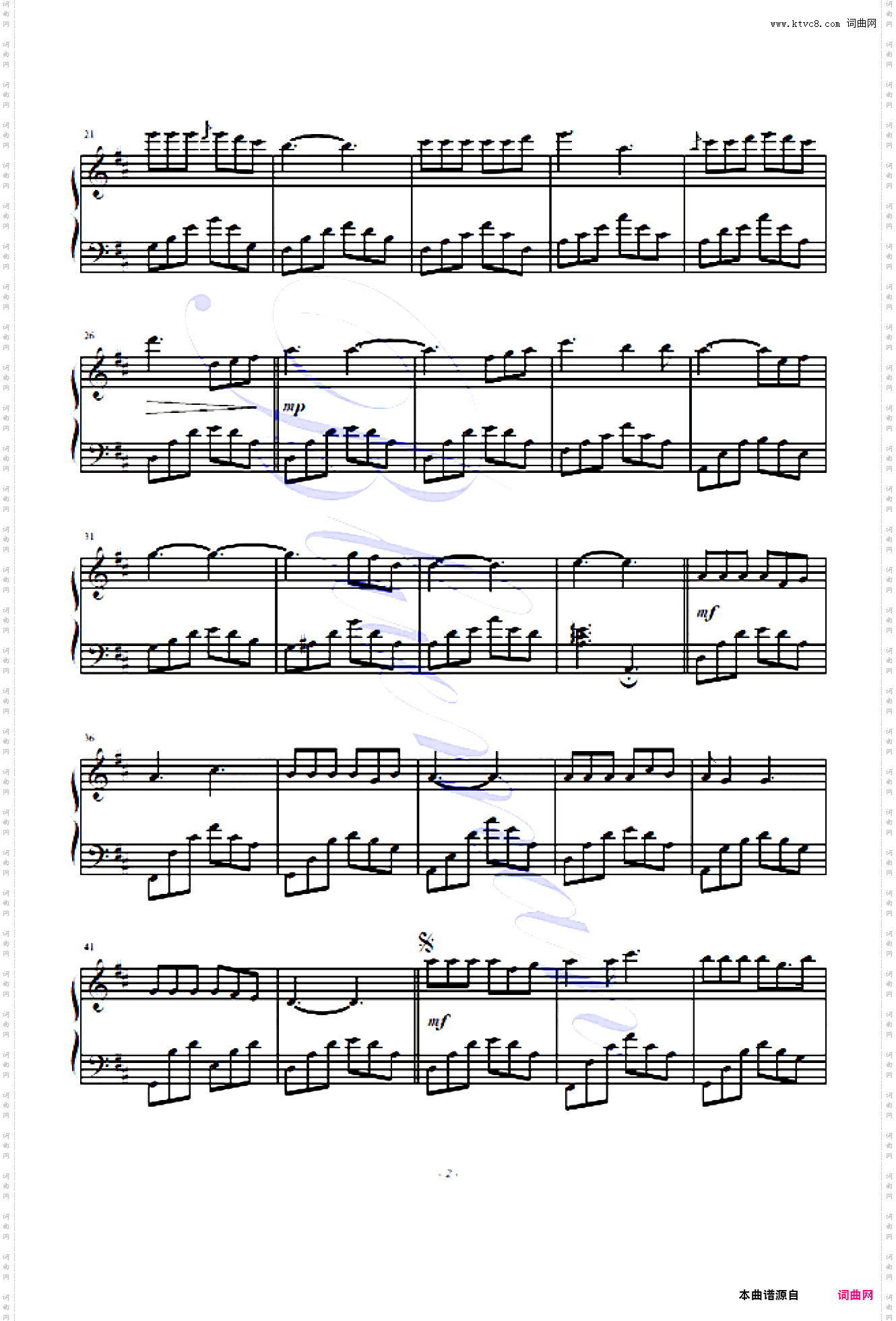
Task: Select the hairpin in measure 26
Action: 201,407
